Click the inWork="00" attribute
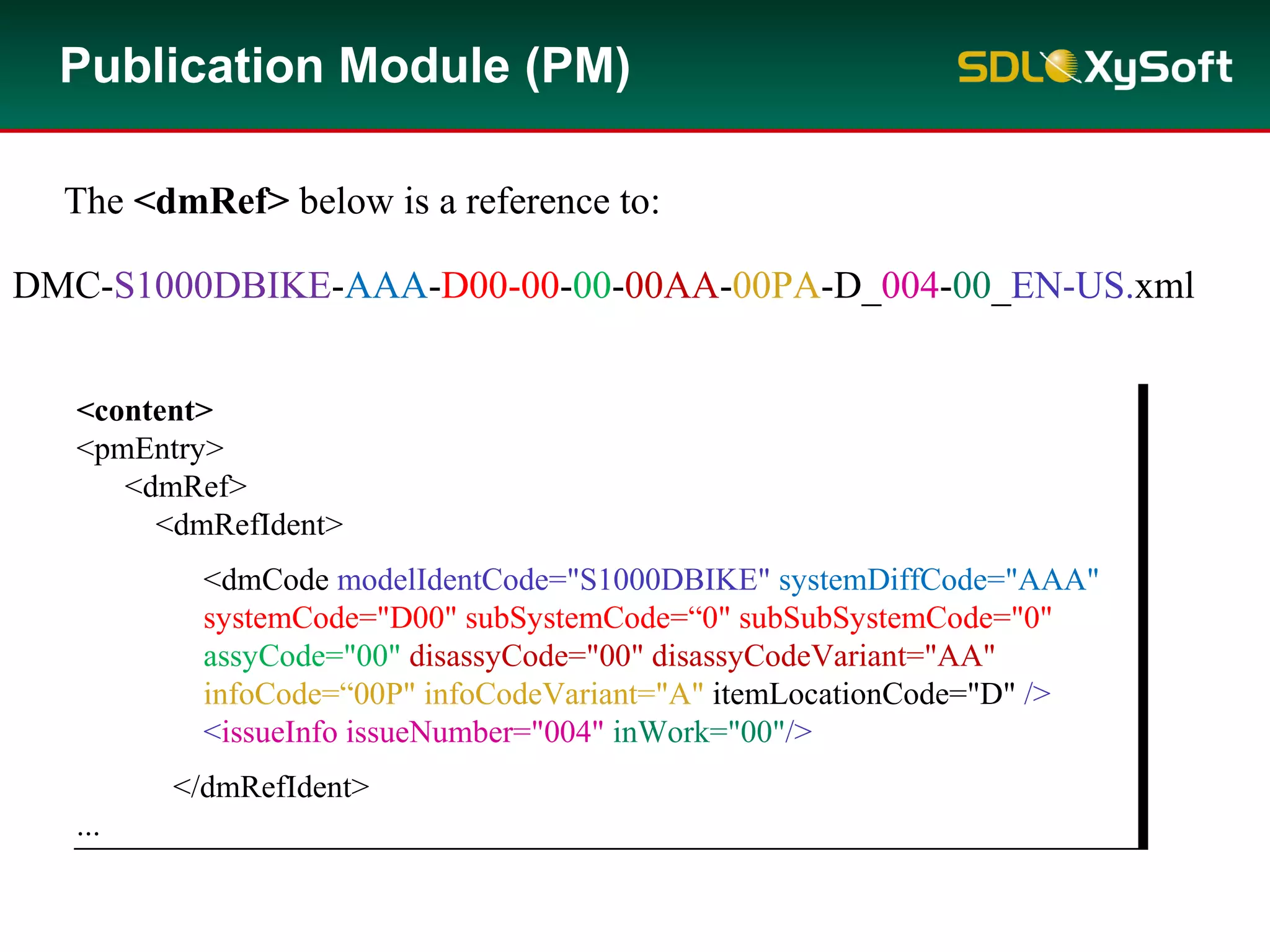The width and height of the screenshot is (1270, 952). tap(699, 732)
